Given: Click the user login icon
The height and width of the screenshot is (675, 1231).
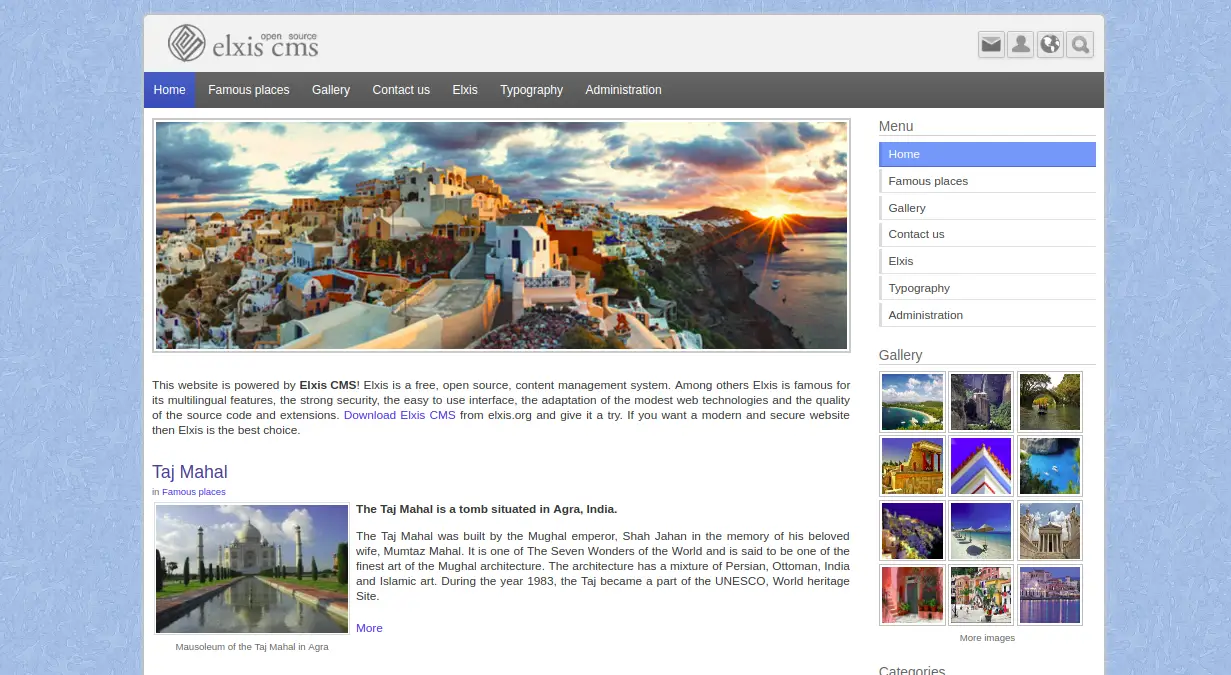Looking at the screenshot, I should click(1020, 44).
